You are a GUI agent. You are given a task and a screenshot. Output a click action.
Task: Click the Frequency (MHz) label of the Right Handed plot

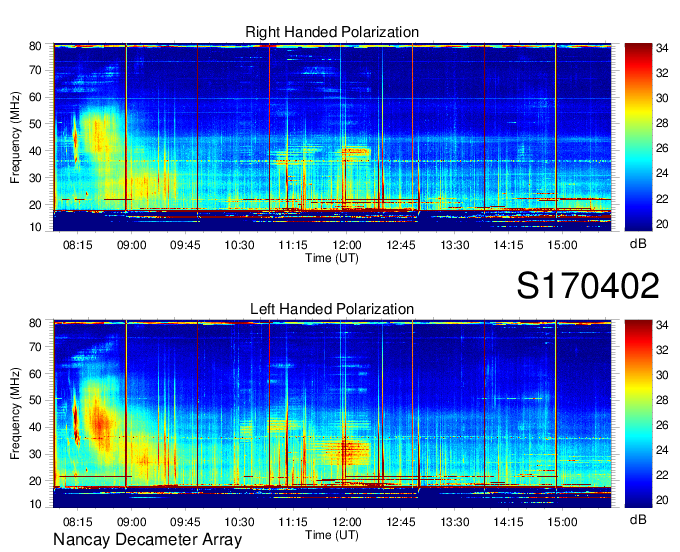click(x=15, y=137)
